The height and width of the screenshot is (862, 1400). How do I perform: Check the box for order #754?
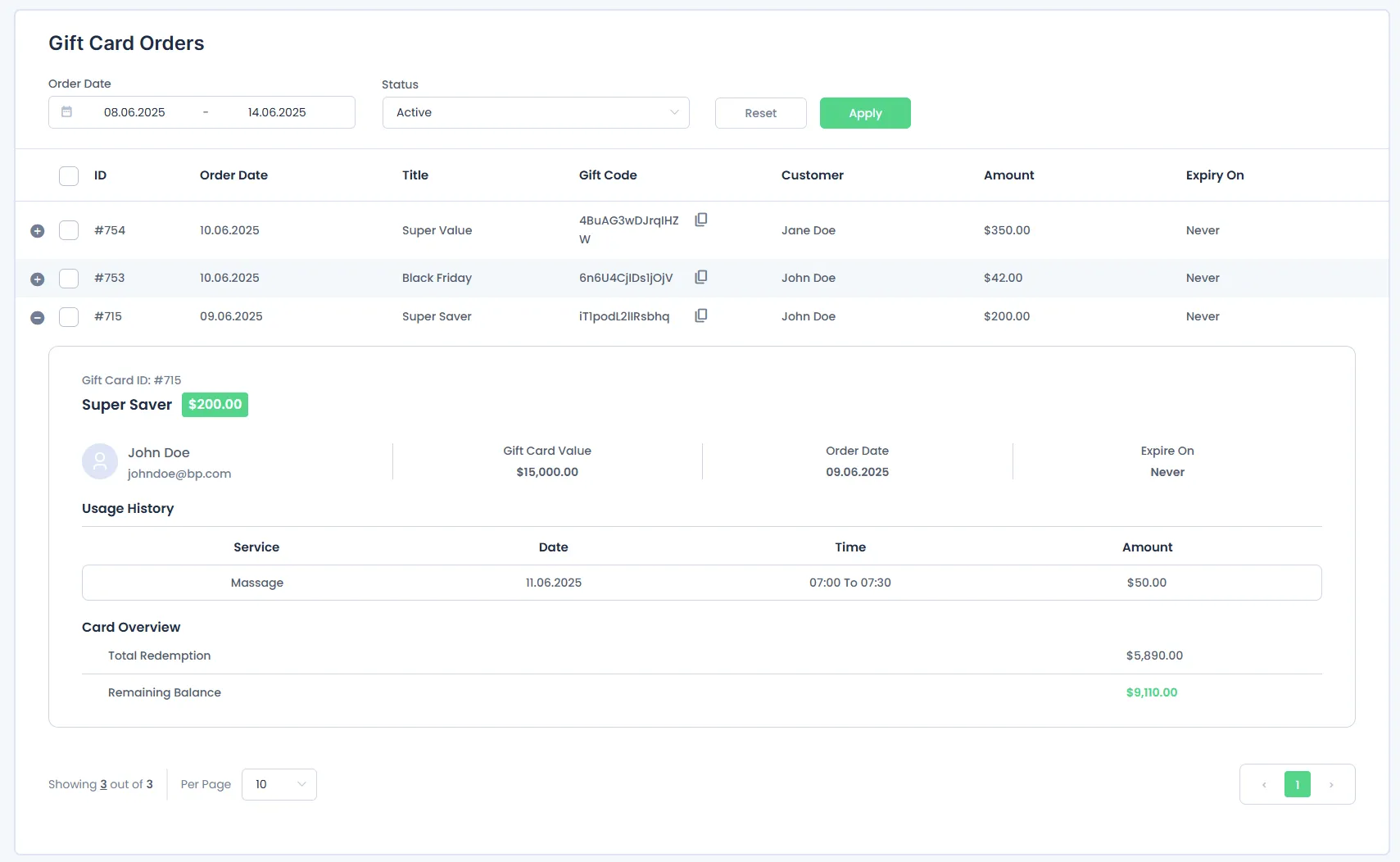(x=69, y=230)
